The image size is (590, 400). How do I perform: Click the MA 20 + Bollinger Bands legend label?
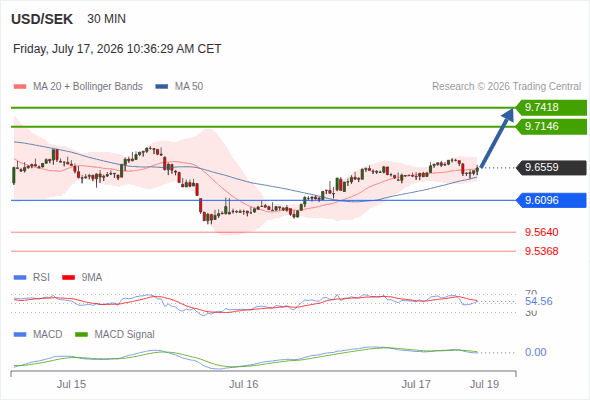pos(88,87)
